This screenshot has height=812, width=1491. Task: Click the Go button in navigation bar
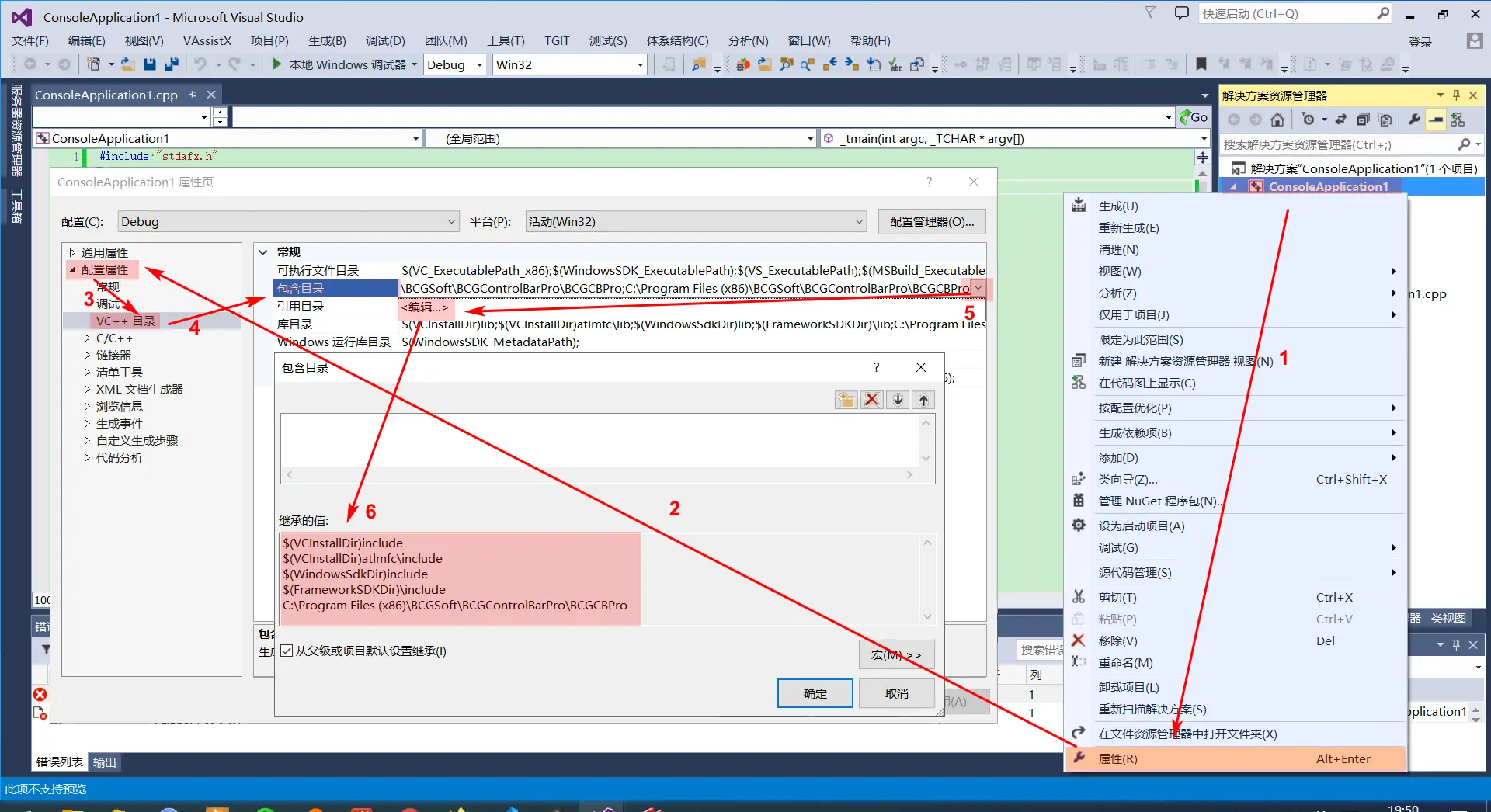(x=1194, y=117)
